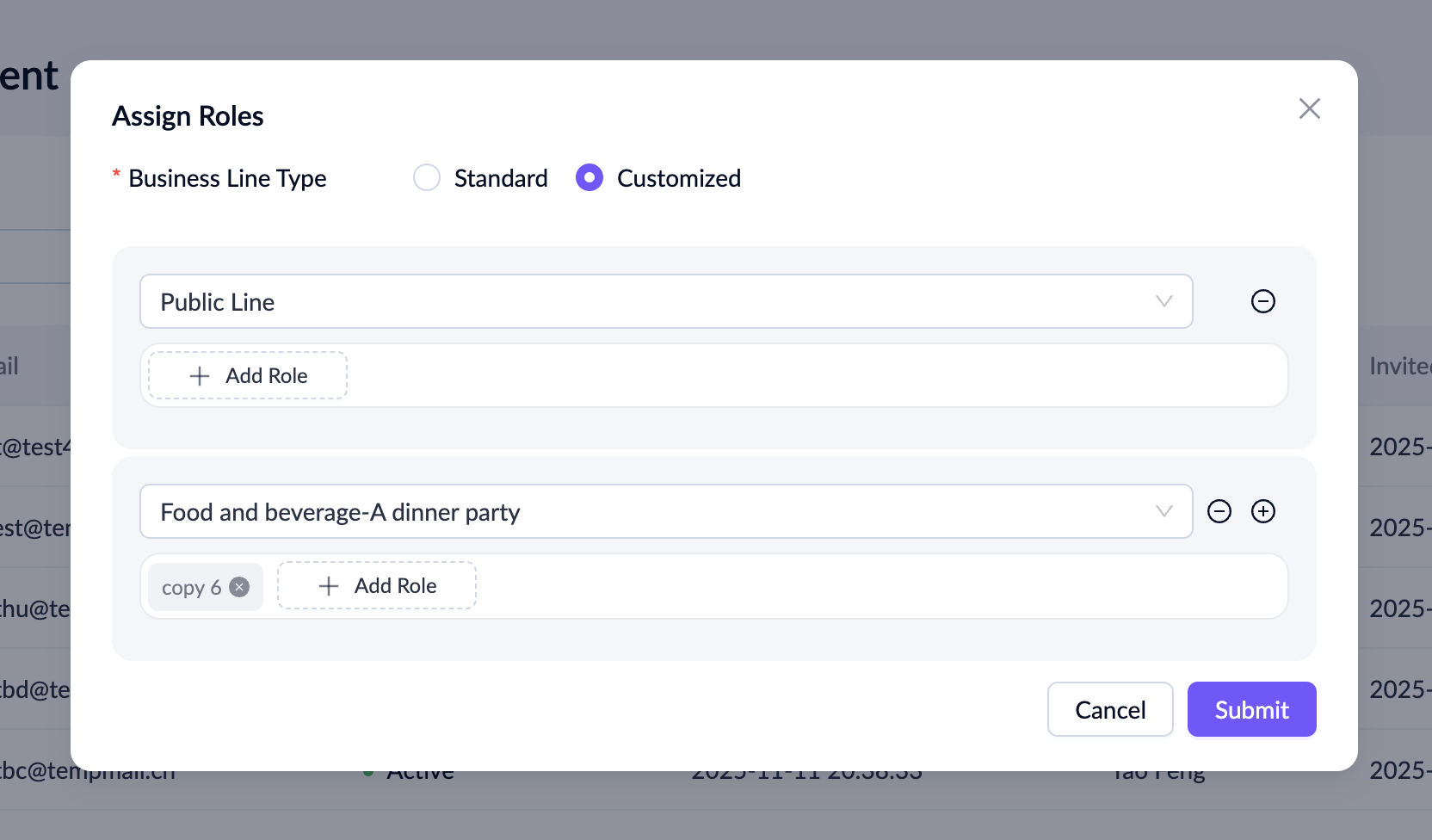Click the chevron on Food and beverage dropdown
The height and width of the screenshot is (840, 1432).
point(1163,511)
